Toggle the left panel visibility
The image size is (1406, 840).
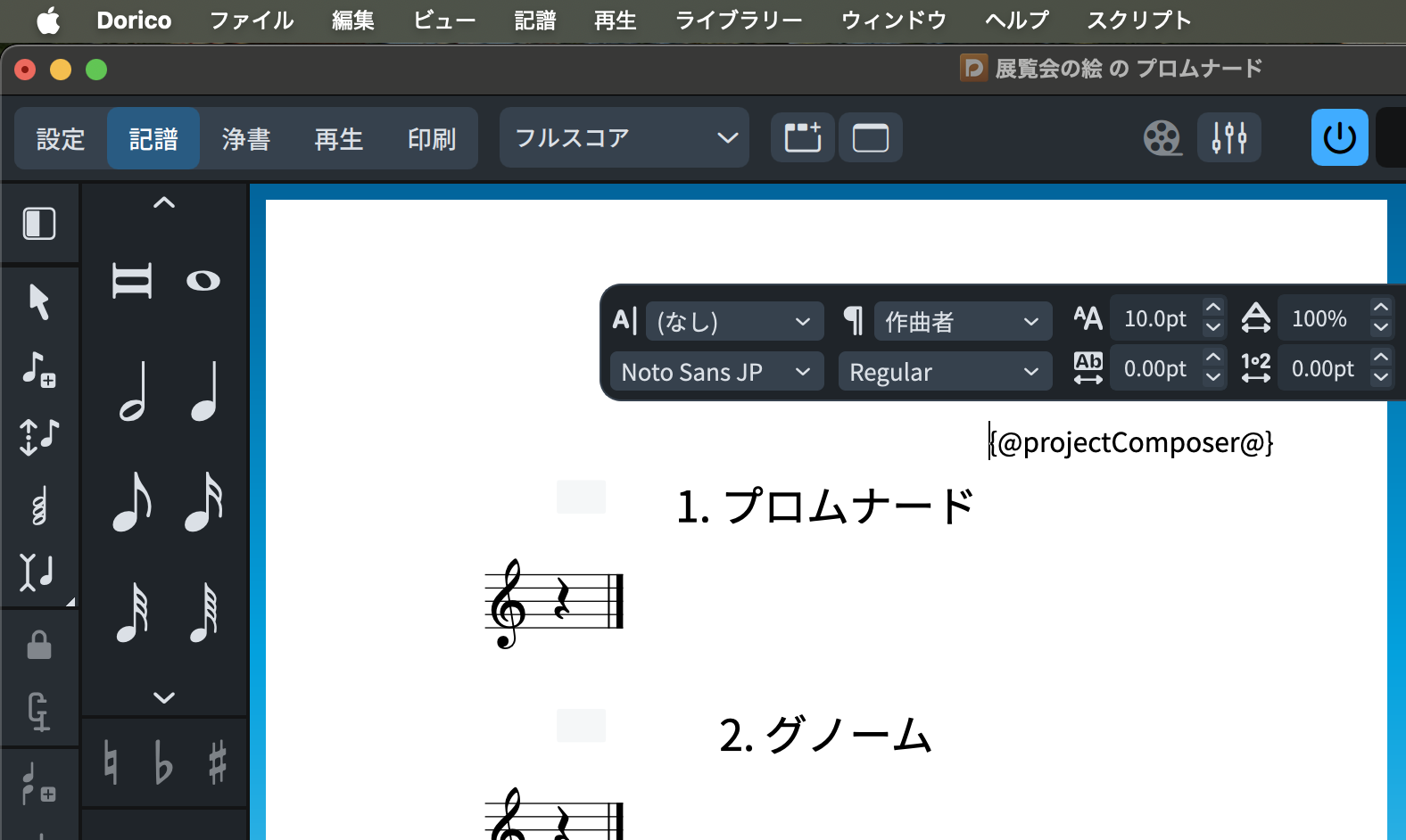point(39,224)
